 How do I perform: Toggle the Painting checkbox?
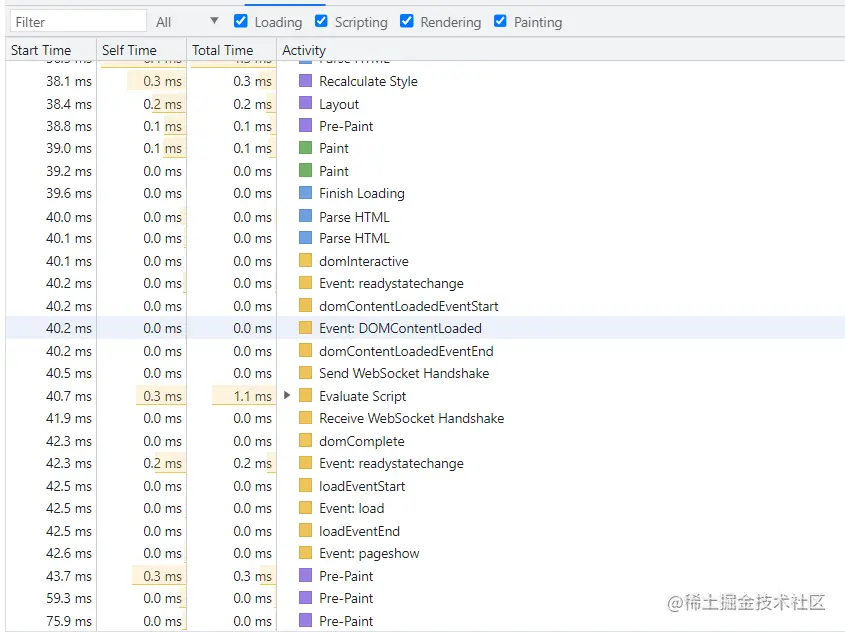[500, 22]
